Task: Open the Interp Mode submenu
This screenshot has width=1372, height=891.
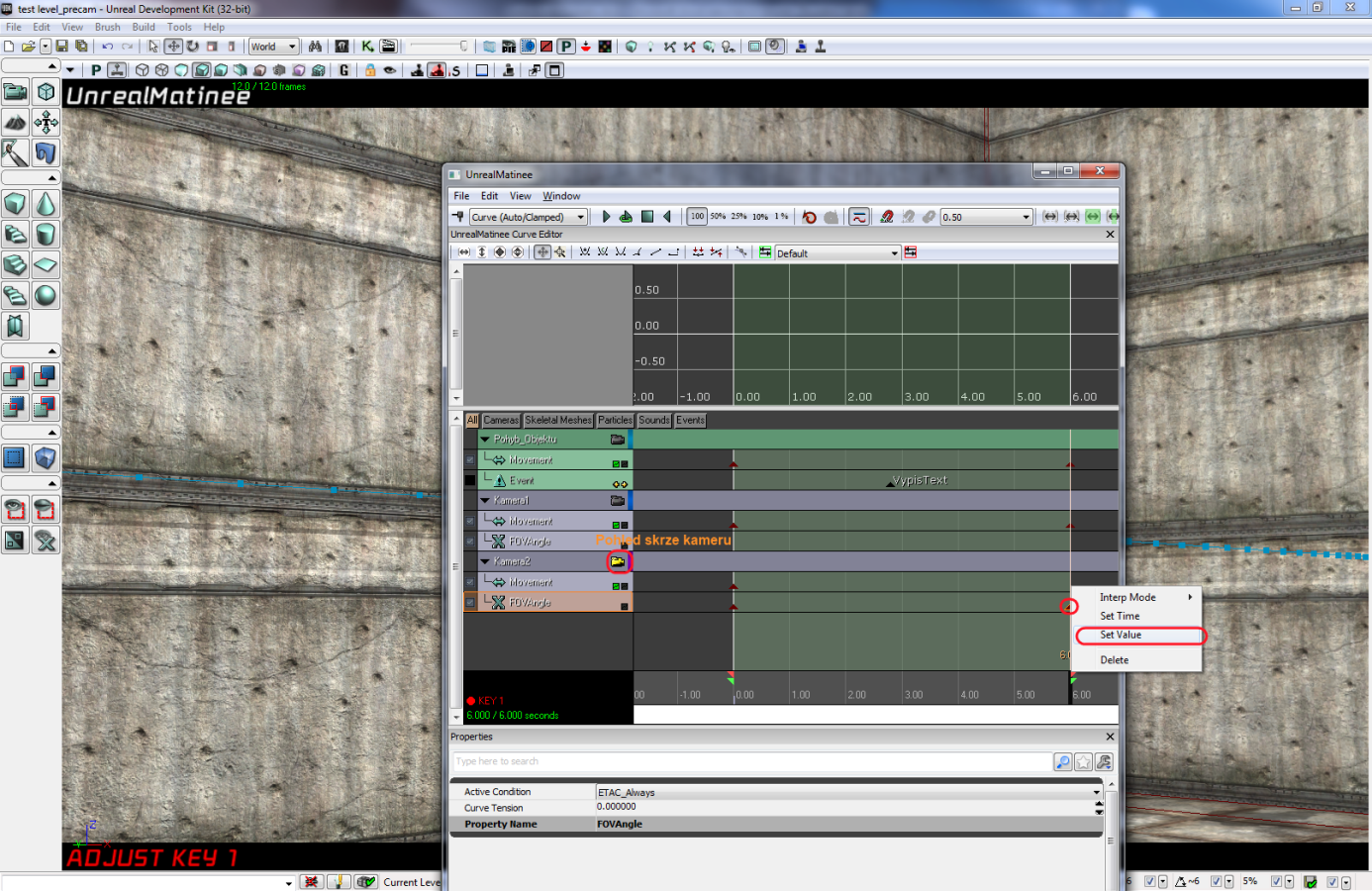Action: coord(1137,597)
